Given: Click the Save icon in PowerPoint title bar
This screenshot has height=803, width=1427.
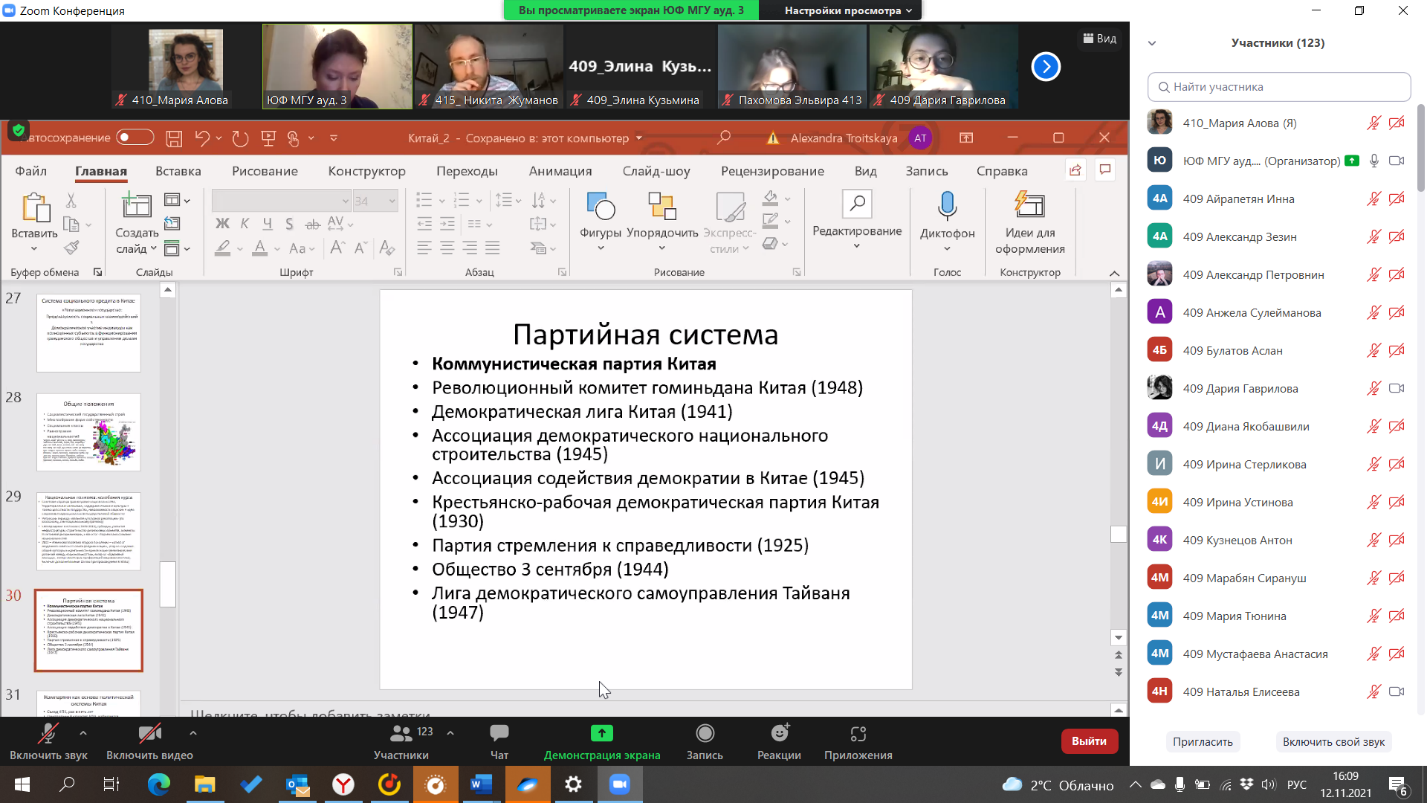Looking at the screenshot, I should click(x=174, y=138).
